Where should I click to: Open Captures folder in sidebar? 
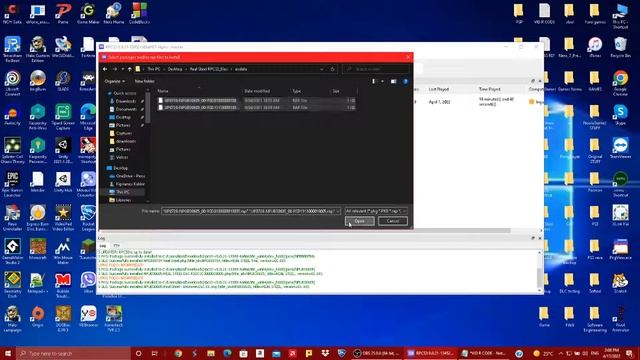coord(123,133)
